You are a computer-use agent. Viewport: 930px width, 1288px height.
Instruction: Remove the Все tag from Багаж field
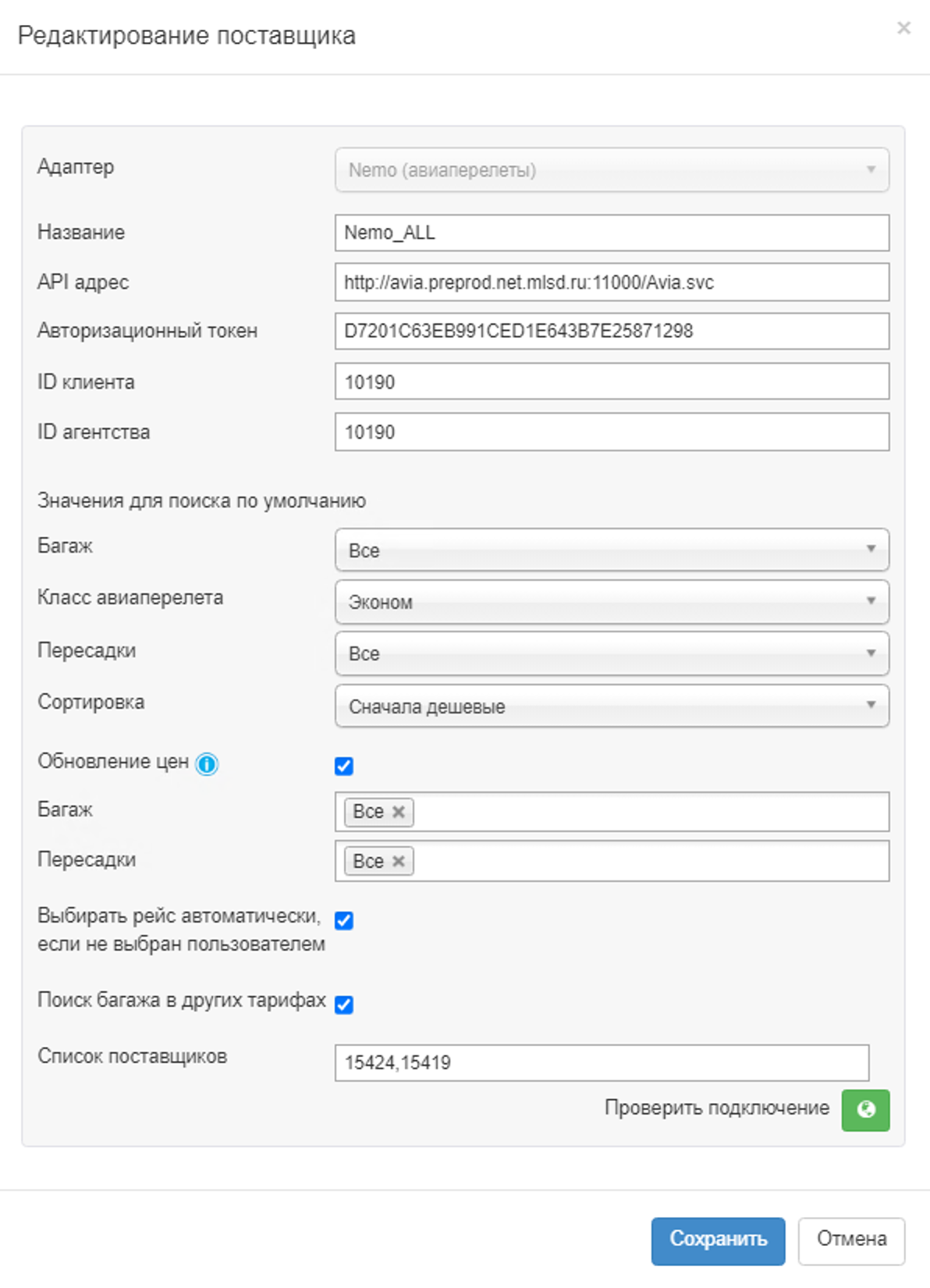[399, 812]
